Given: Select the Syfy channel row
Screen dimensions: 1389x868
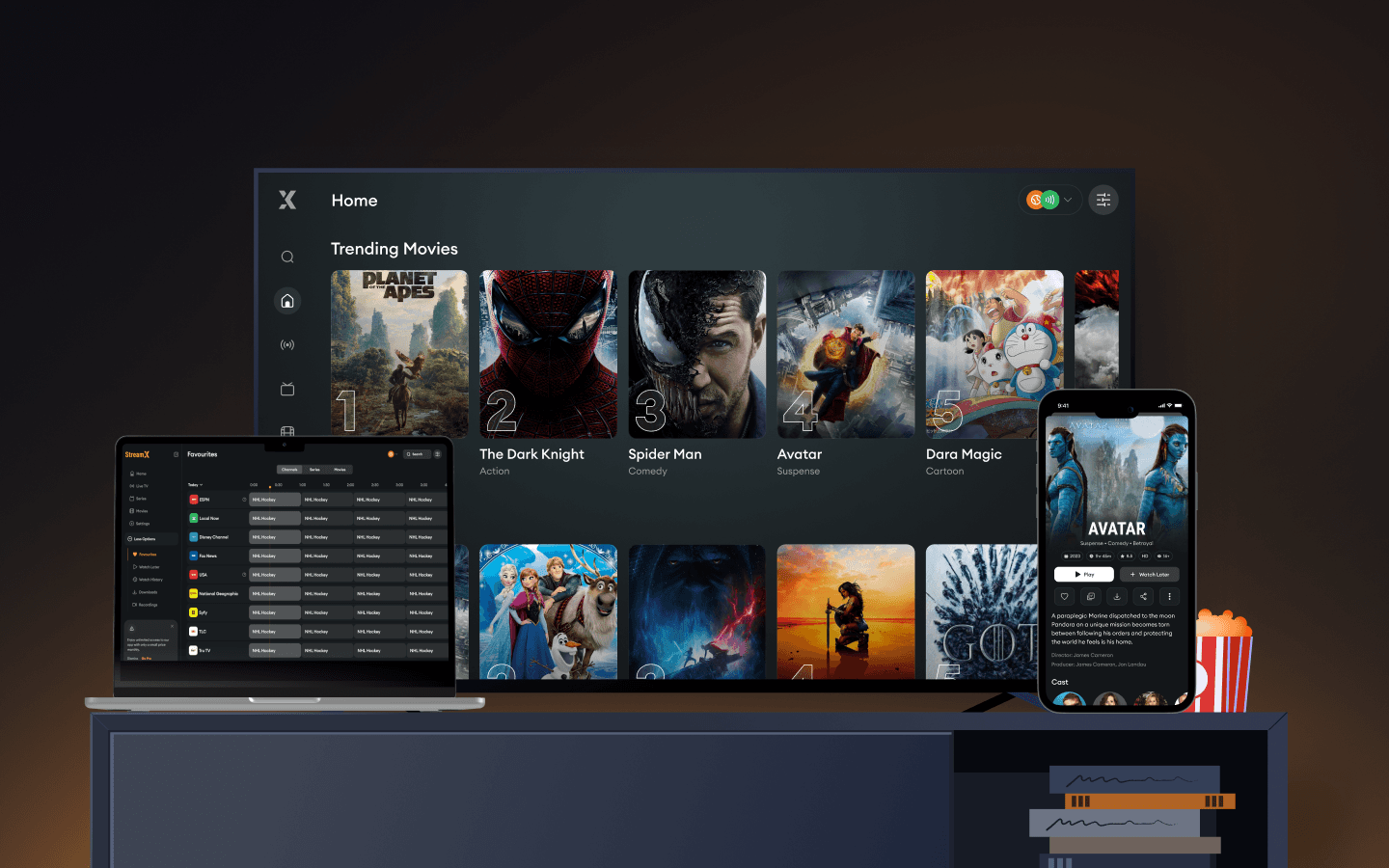Looking at the screenshot, I should (218, 612).
